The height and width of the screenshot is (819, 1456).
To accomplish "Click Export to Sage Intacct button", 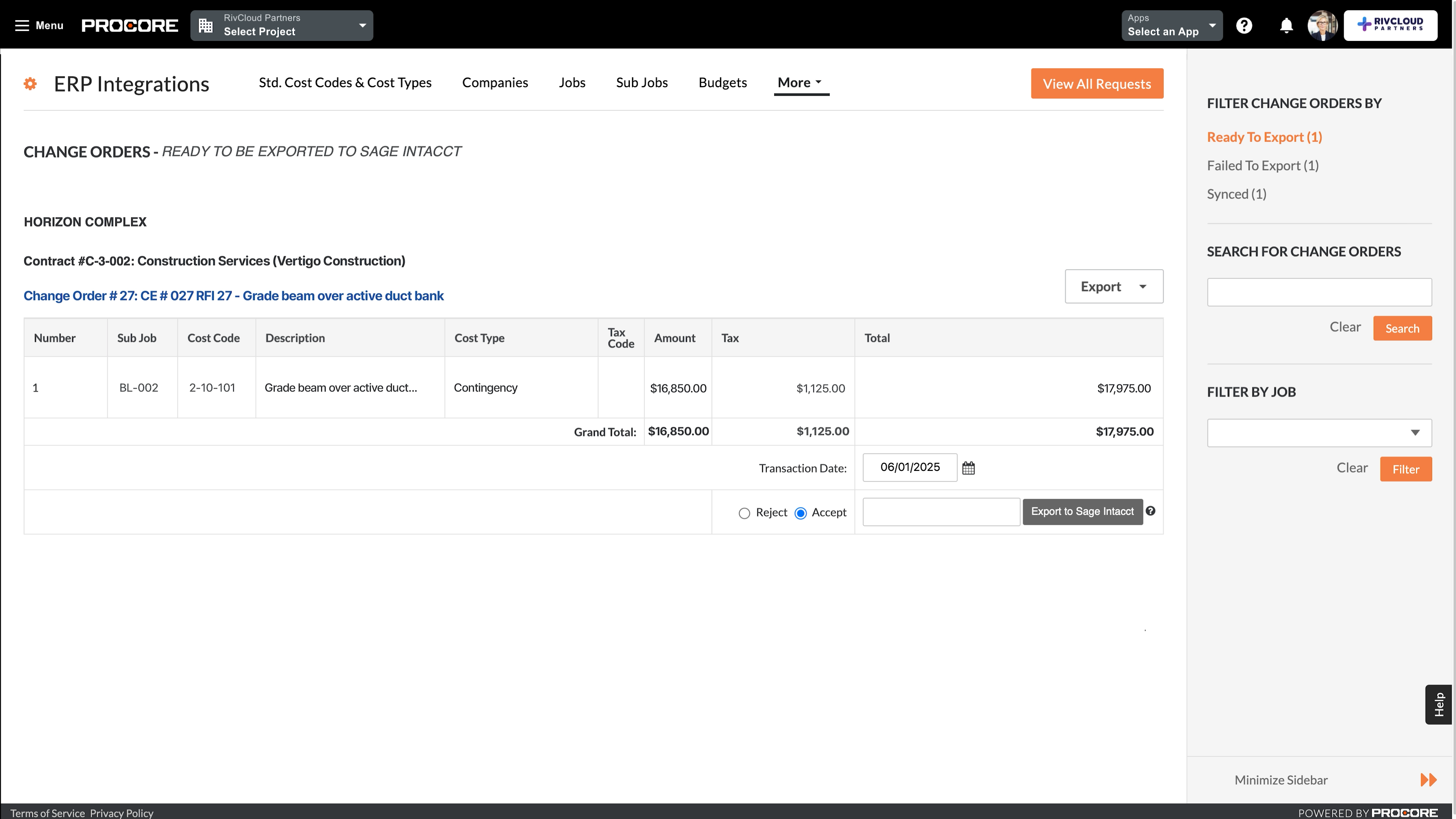I will [x=1083, y=511].
